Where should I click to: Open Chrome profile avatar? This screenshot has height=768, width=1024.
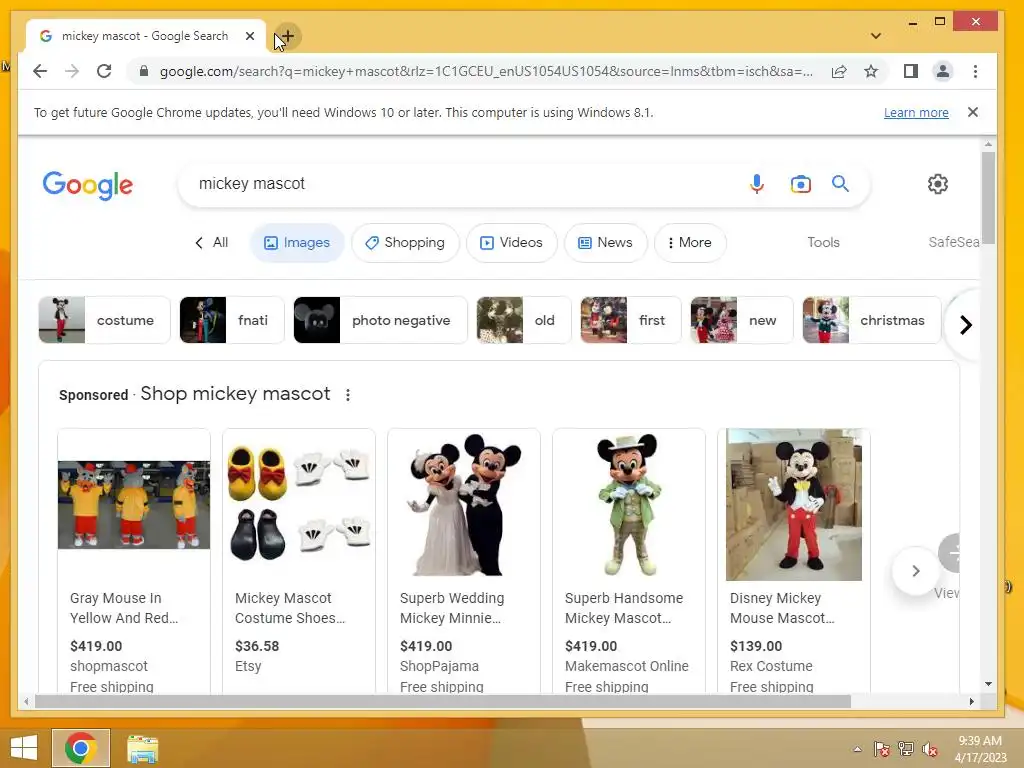point(942,71)
